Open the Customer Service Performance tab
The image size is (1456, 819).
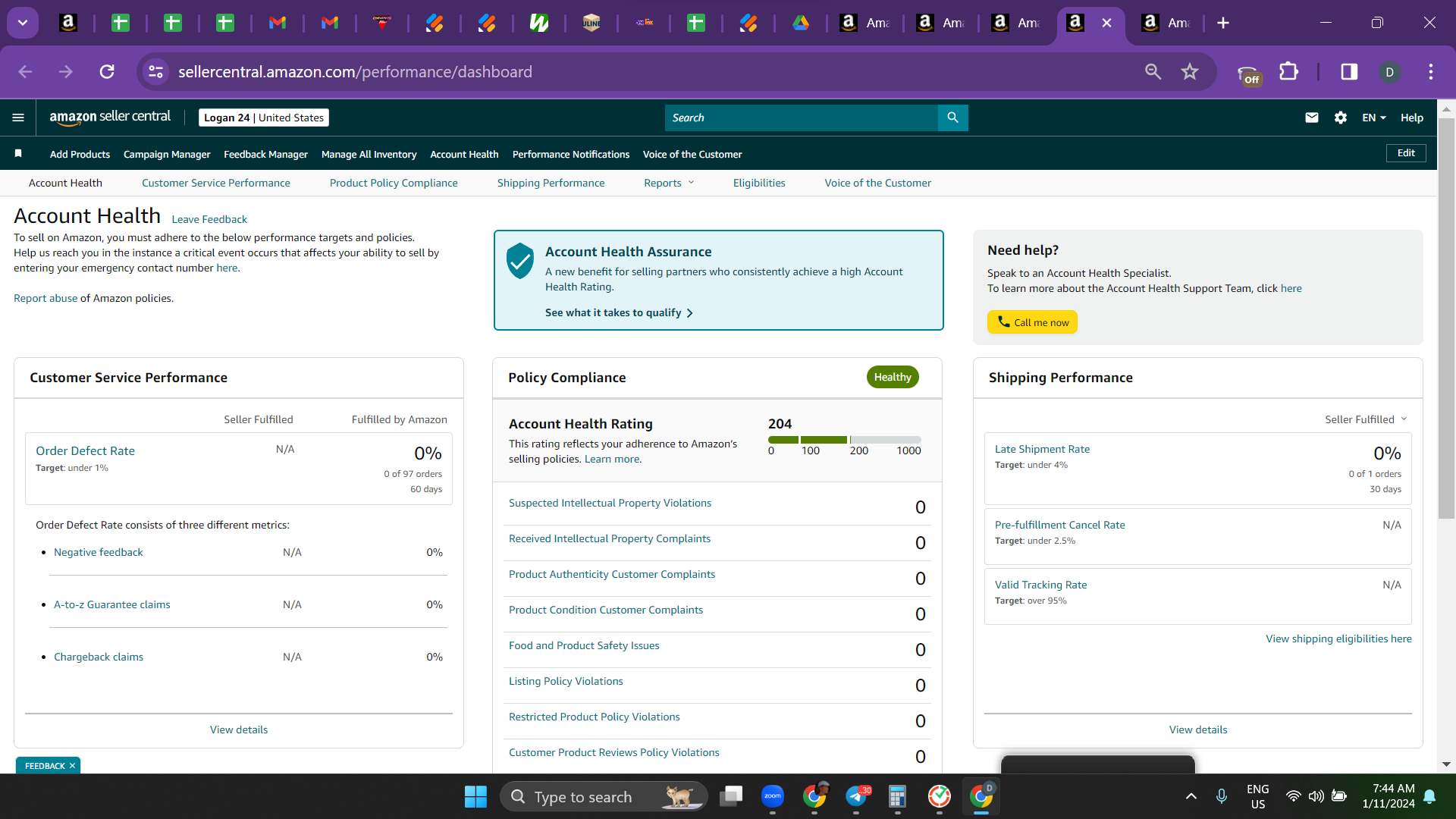216,183
